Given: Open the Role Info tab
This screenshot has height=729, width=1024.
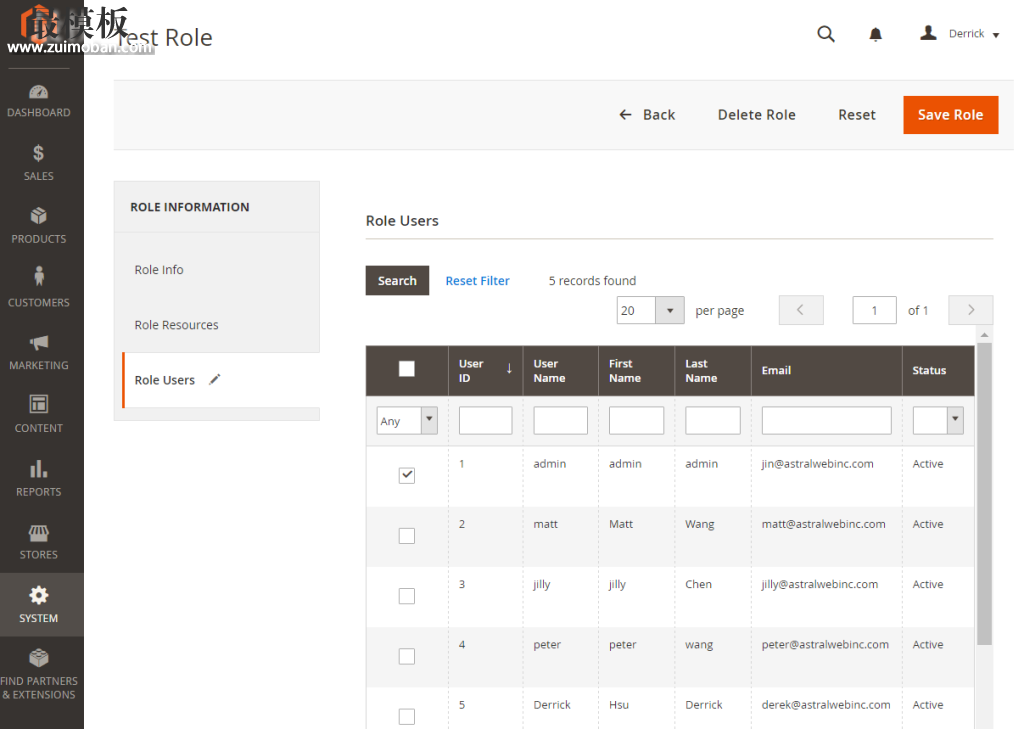Looking at the screenshot, I should (x=159, y=270).
